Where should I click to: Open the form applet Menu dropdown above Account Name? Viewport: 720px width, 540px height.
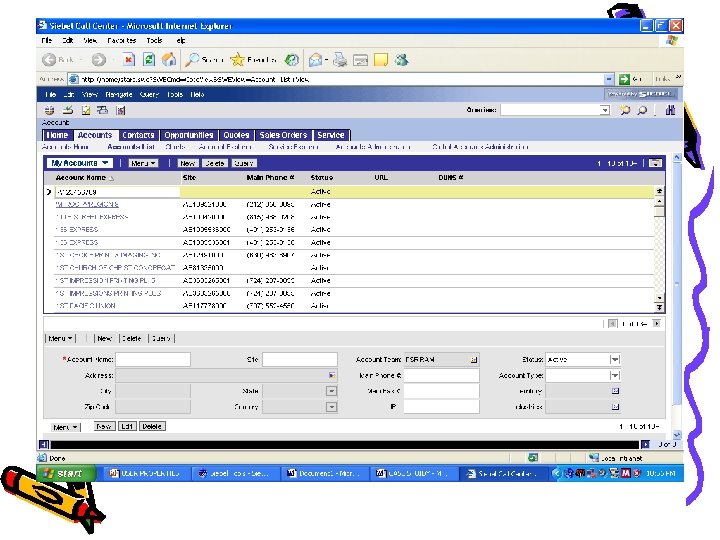coord(60,338)
